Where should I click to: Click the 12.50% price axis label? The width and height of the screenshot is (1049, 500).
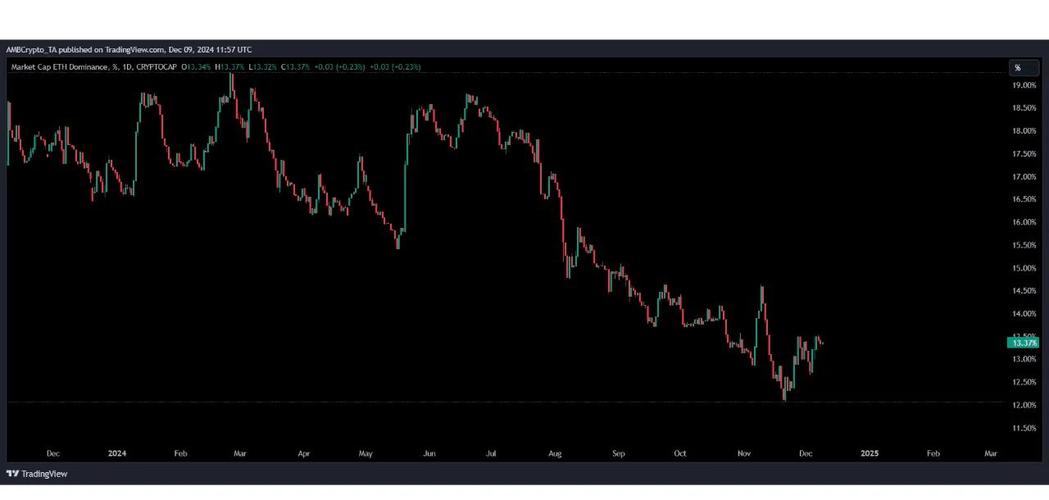click(x=1024, y=382)
